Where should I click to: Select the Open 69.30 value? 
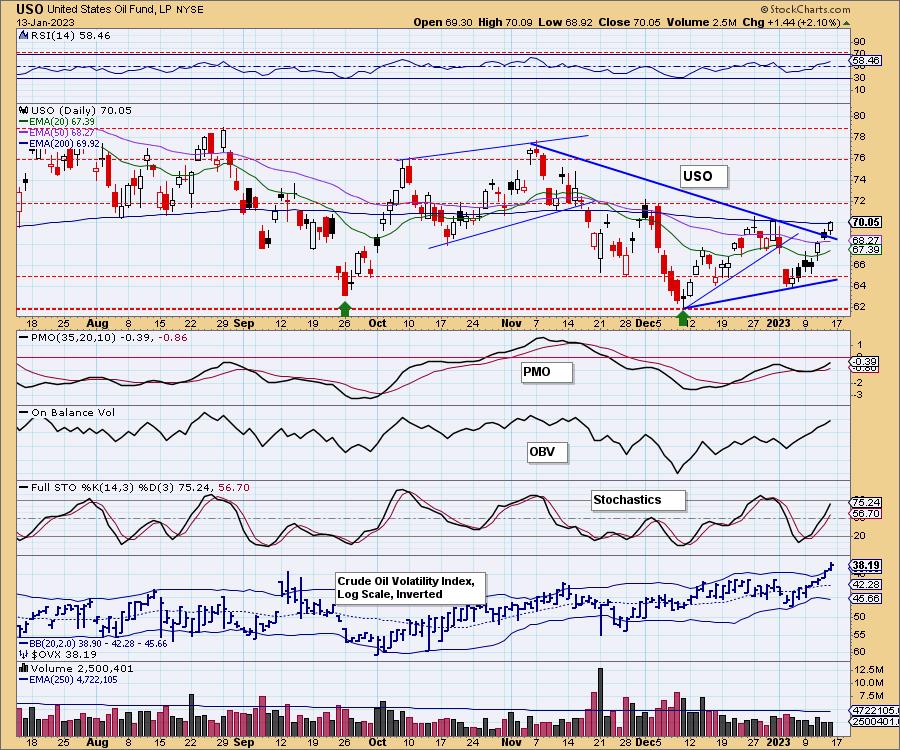tap(443, 22)
